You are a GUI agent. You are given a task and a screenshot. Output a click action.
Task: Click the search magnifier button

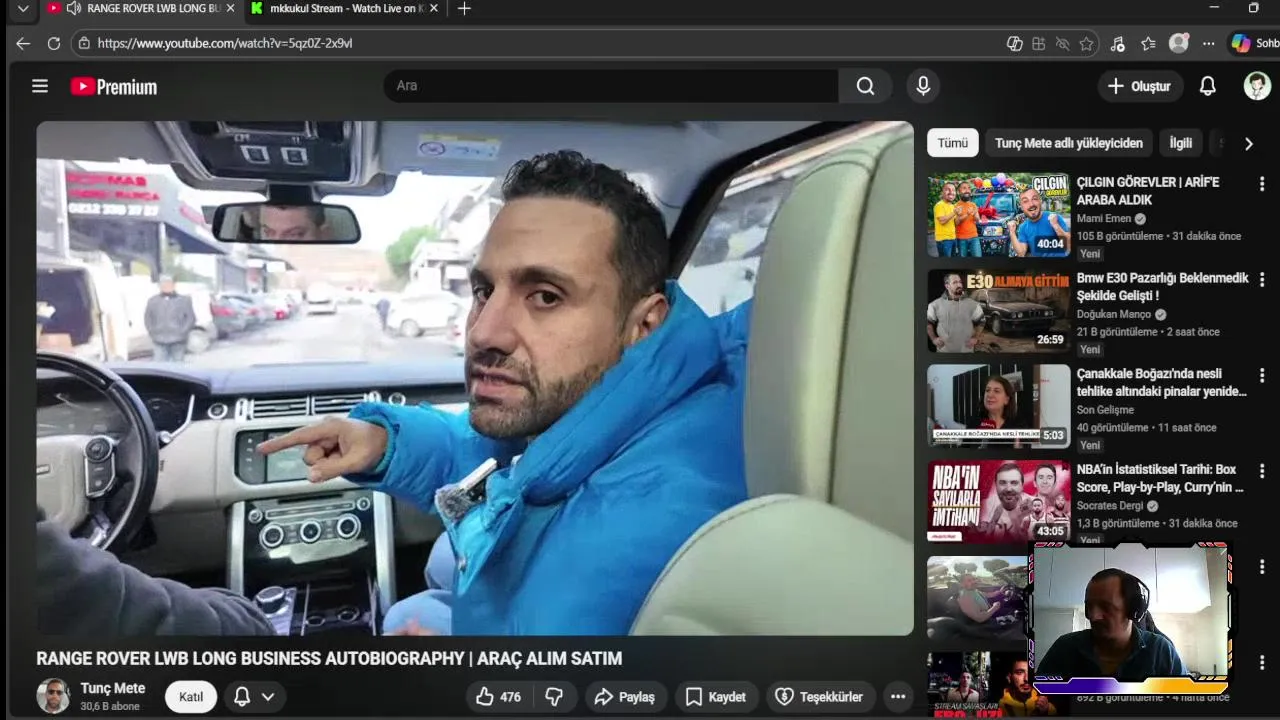coord(865,86)
